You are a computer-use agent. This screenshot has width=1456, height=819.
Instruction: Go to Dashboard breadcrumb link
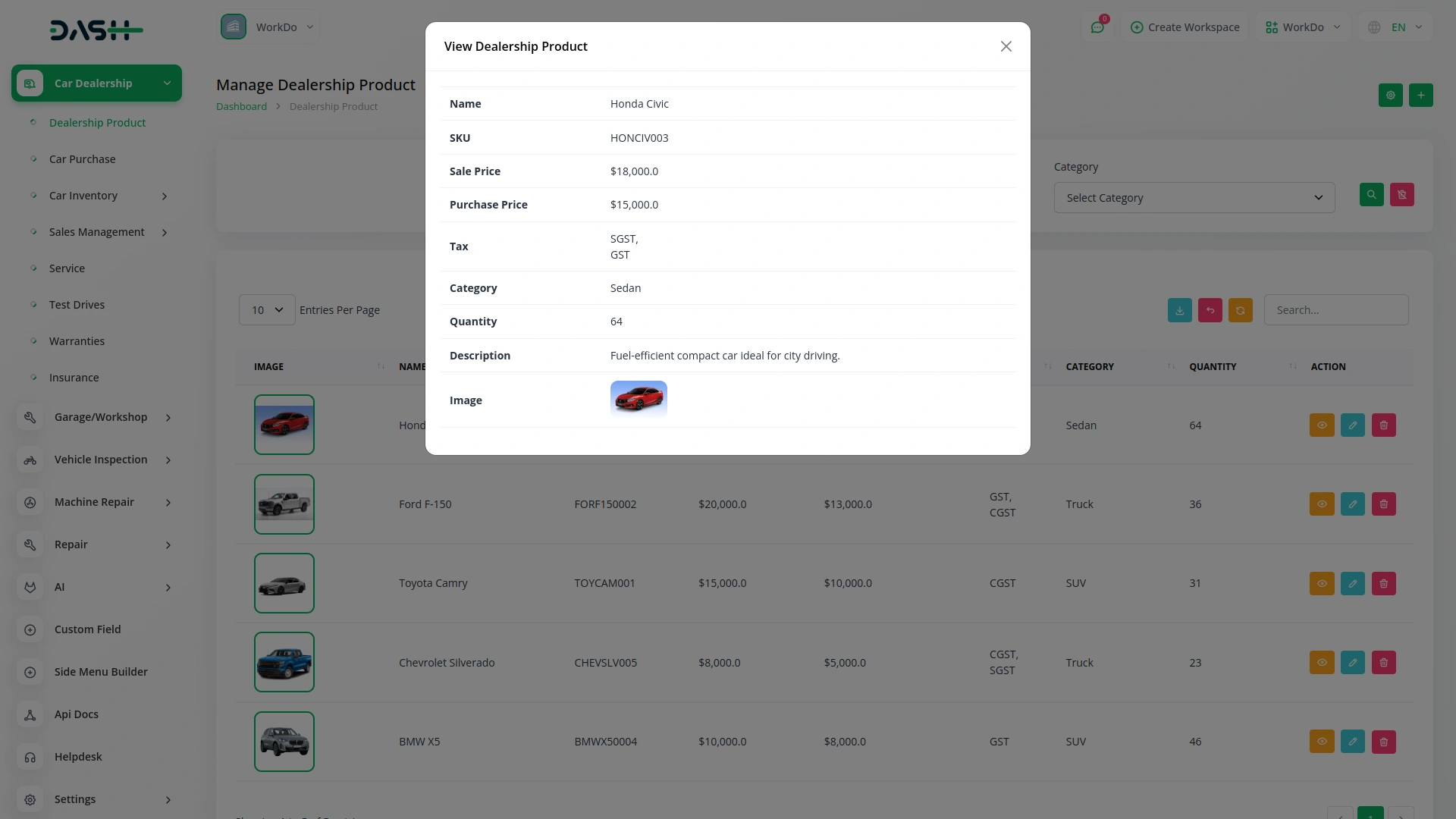[x=241, y=106]
